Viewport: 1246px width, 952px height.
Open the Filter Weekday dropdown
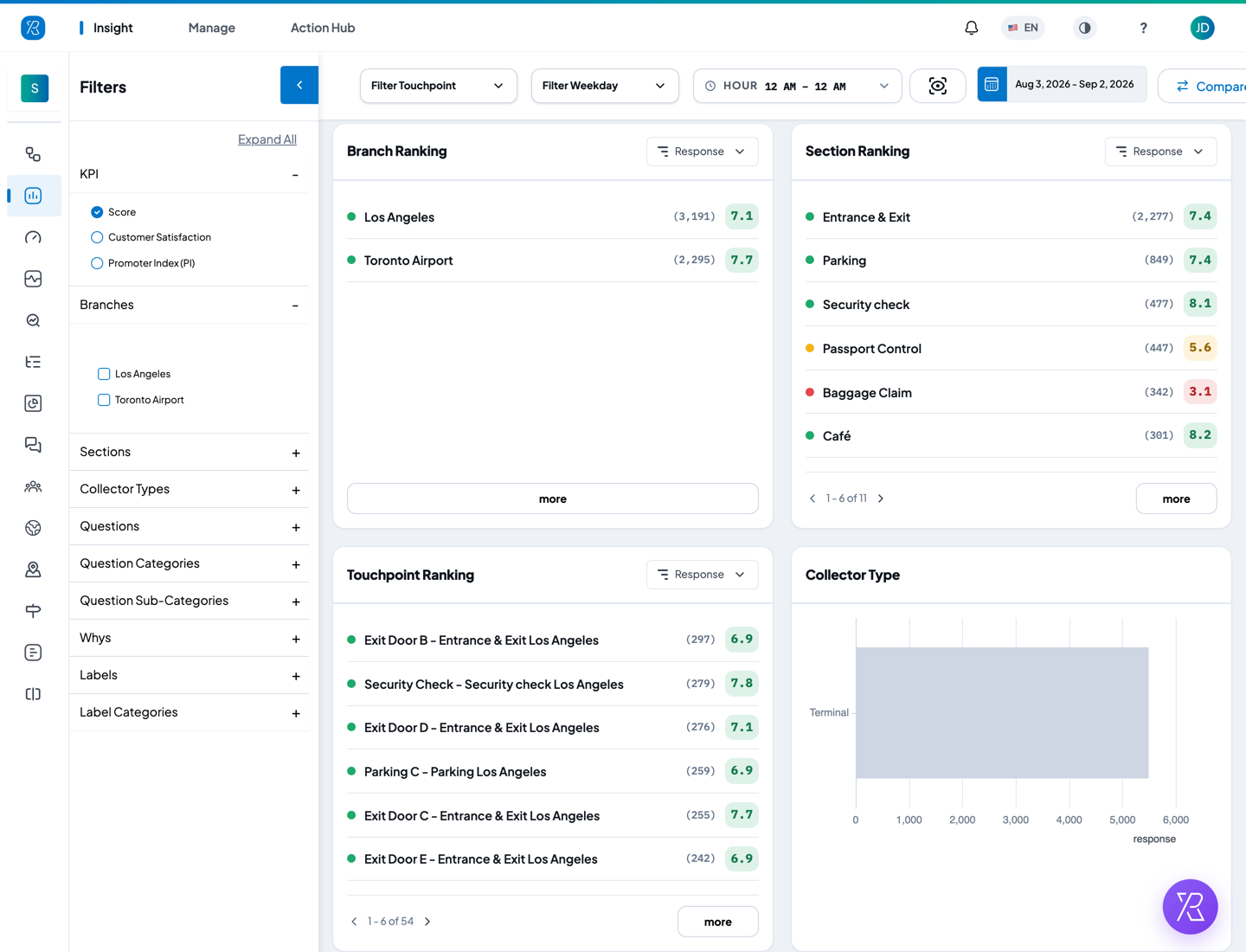(x=605, y=86)
